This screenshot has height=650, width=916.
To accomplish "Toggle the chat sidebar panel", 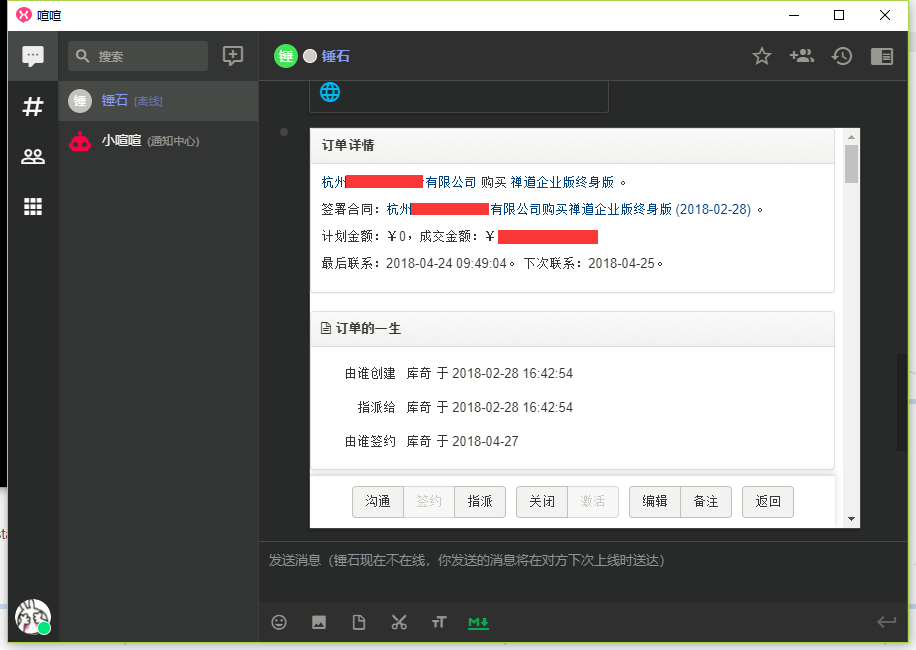I will click(x=882, y=56).
